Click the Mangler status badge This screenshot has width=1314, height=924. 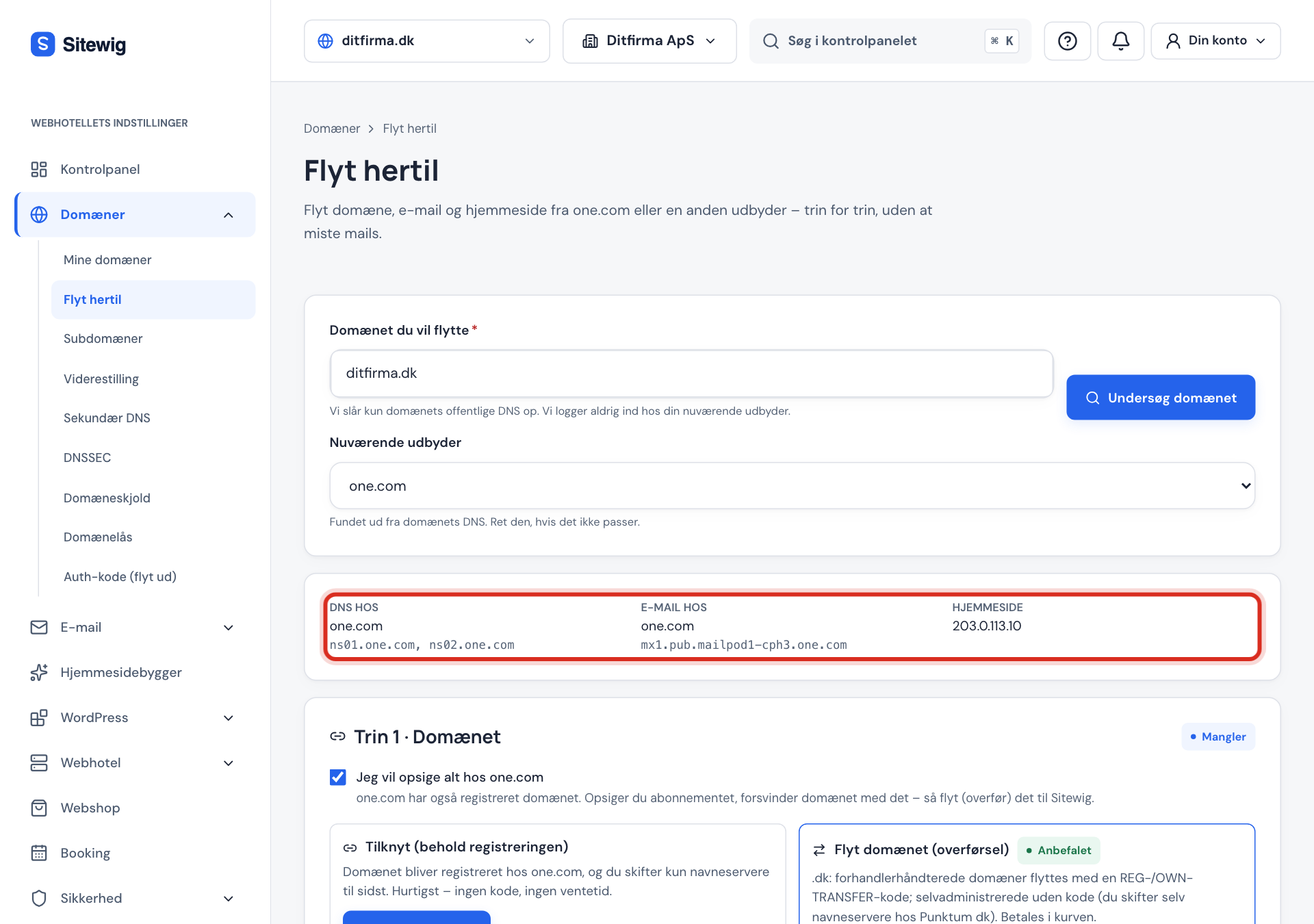[1218, 736]
